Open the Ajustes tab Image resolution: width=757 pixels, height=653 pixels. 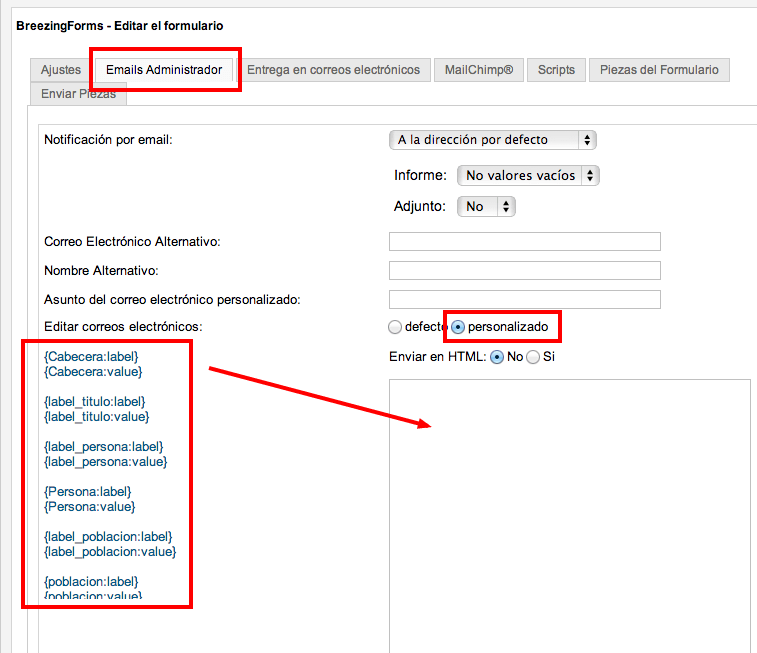61,70
